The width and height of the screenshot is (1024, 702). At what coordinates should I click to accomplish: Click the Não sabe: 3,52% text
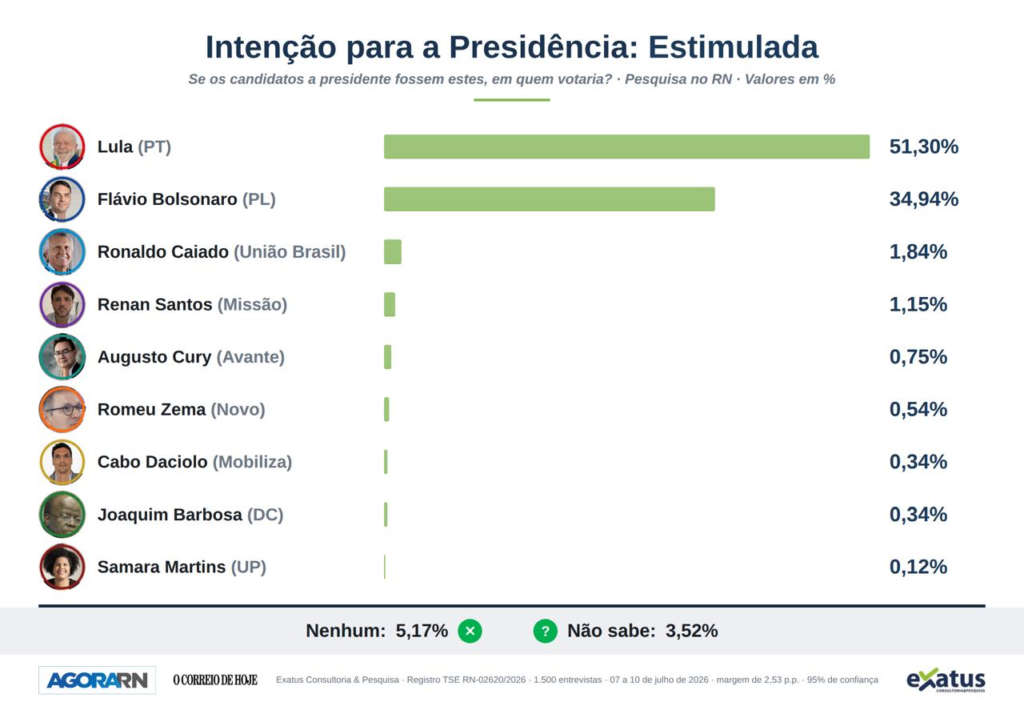pyautogui.click(x=643, y=631)
